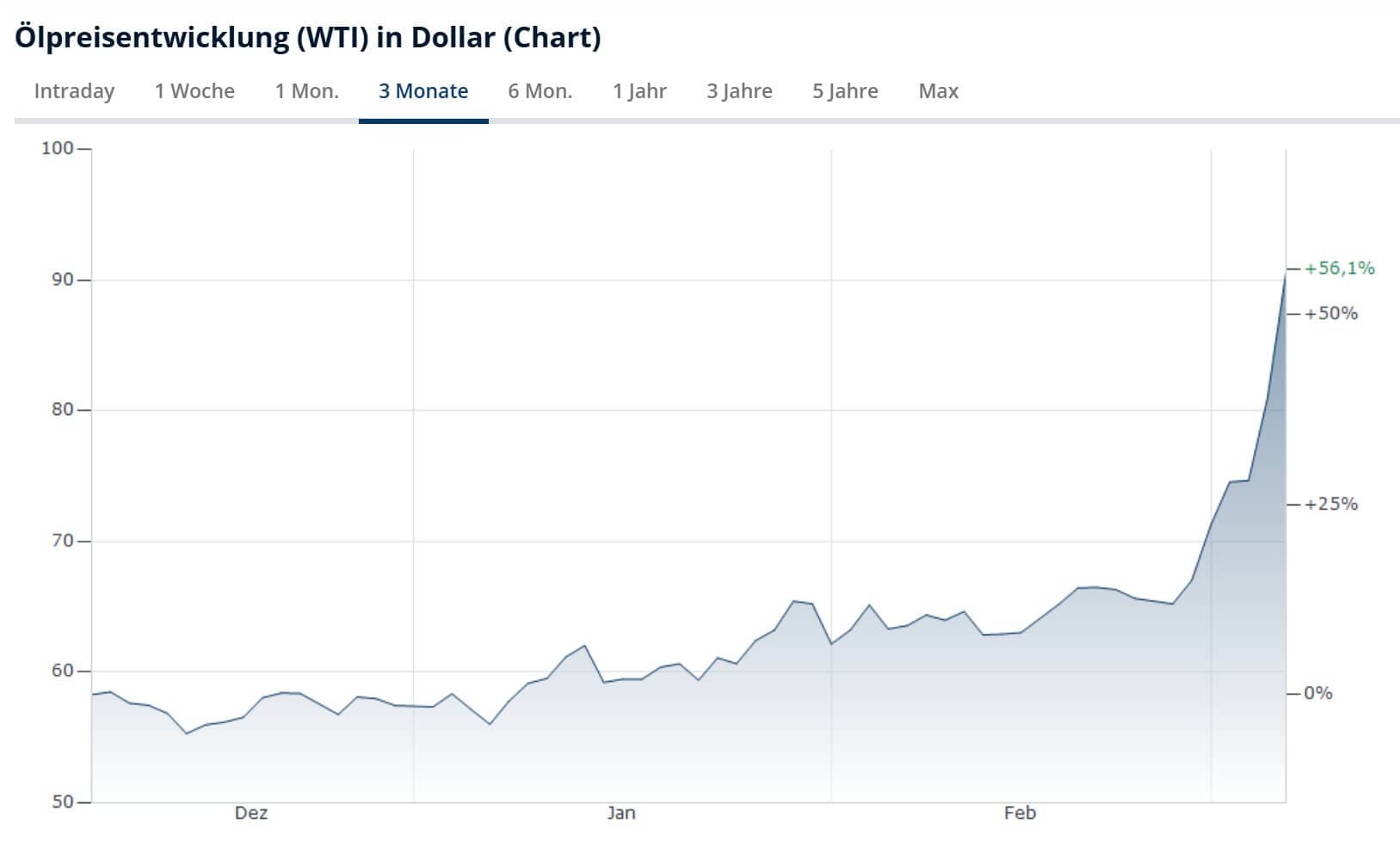The image size is (1400, 854).
Task: Click the +25% percentage axis label
Action: tap(1330, 504)
